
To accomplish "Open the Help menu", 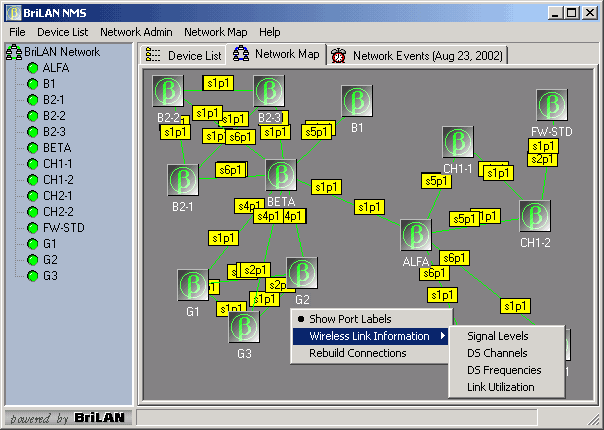I will 270,32.
